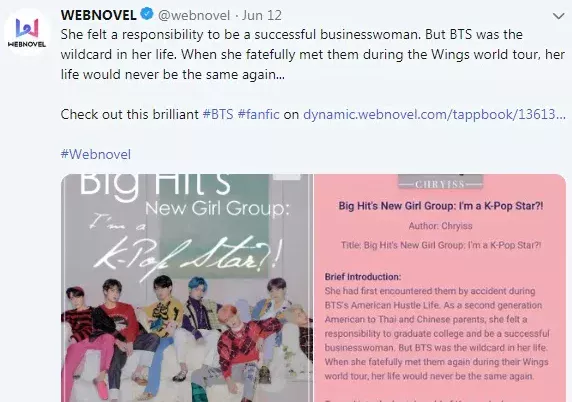Open the pink book description image
This screenshot has height=402, width=572.
pos(440,288)
